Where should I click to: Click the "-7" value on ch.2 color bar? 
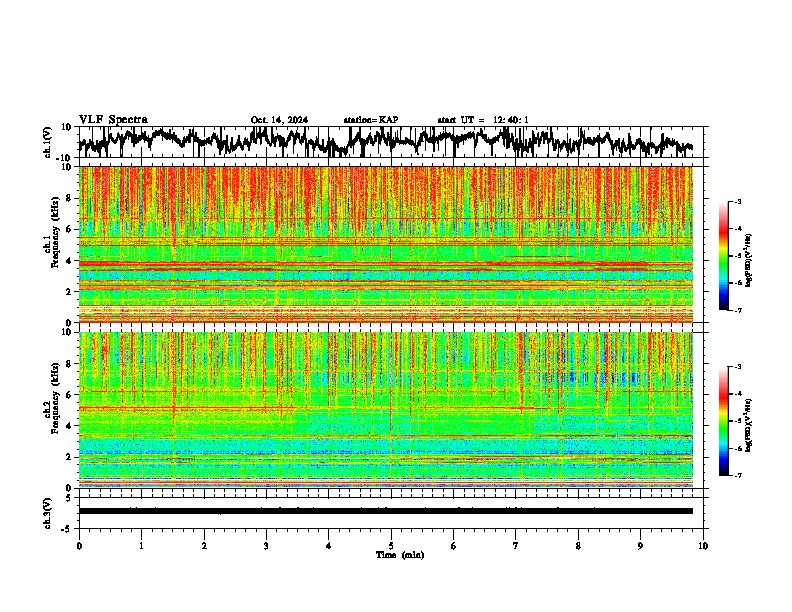click(x=738, y=475)
